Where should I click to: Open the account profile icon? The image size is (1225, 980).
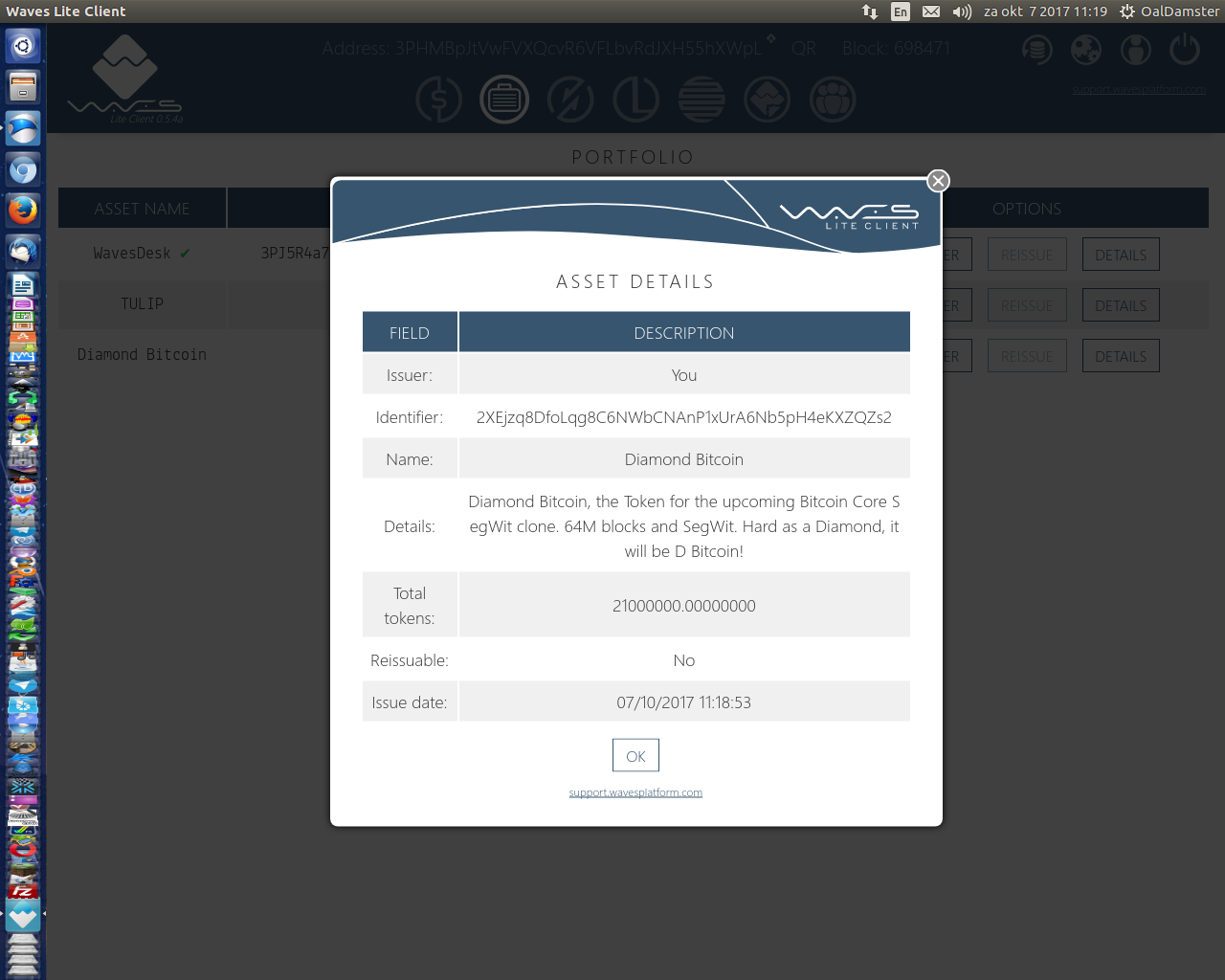click(1136, 50)
